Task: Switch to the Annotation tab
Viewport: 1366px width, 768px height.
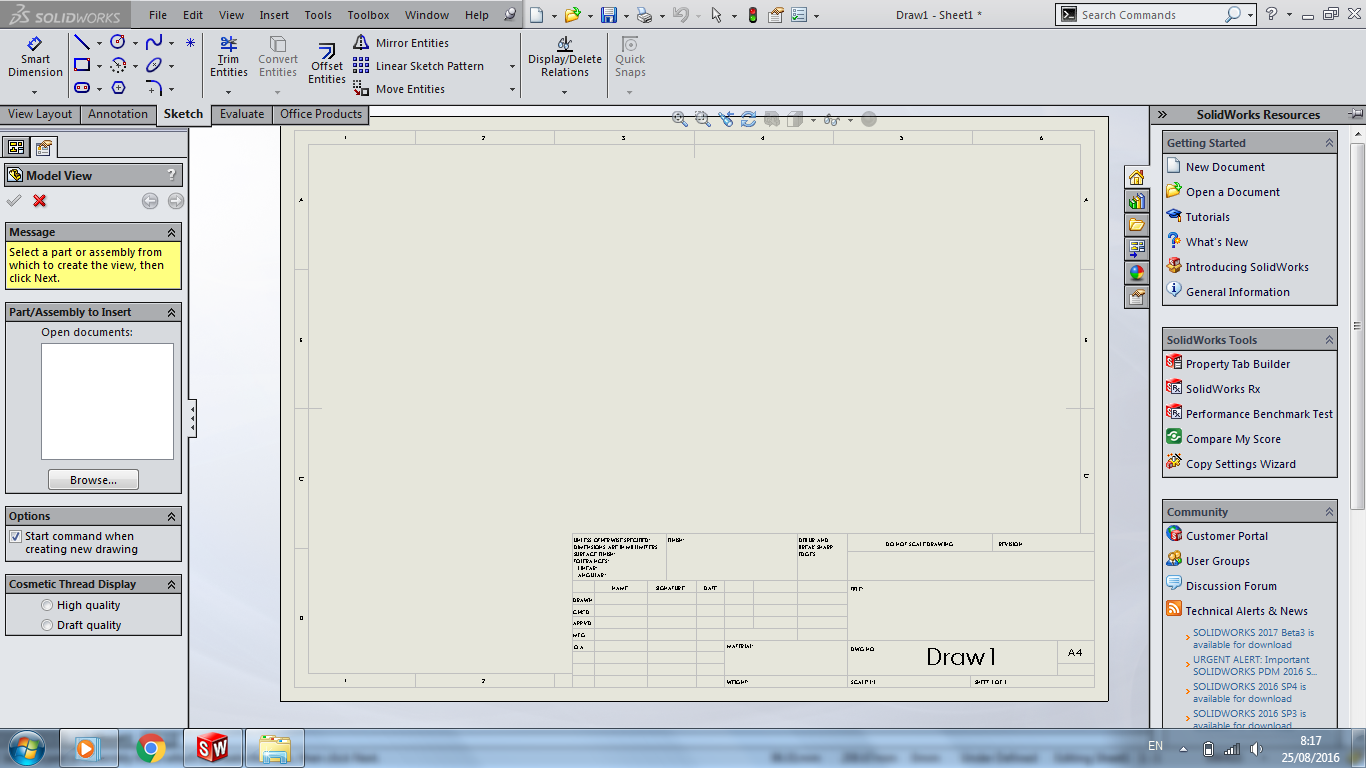Action: (x=117, y=114)
